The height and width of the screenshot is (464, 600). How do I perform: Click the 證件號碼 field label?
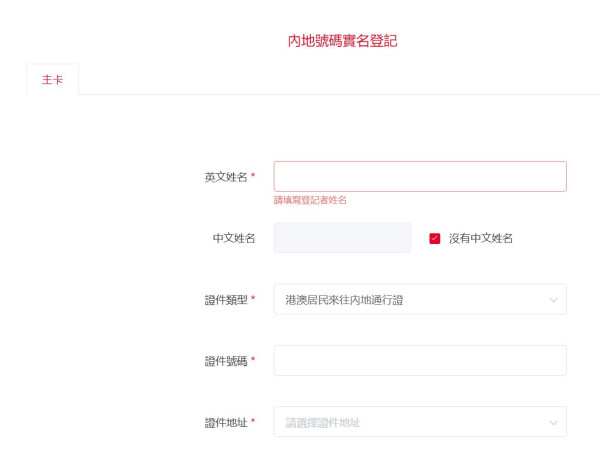coord(225,360)
